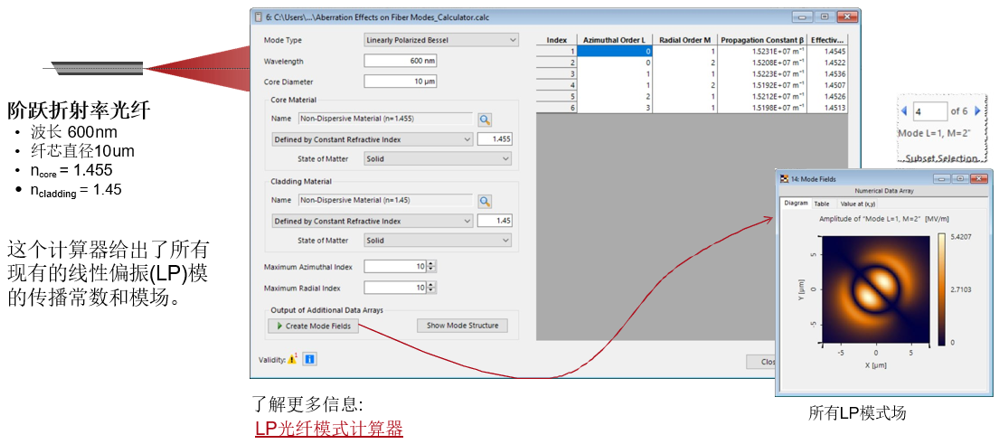Open the Core Material magnifier search icon
Screen dimensions: 1004x444
485,119
